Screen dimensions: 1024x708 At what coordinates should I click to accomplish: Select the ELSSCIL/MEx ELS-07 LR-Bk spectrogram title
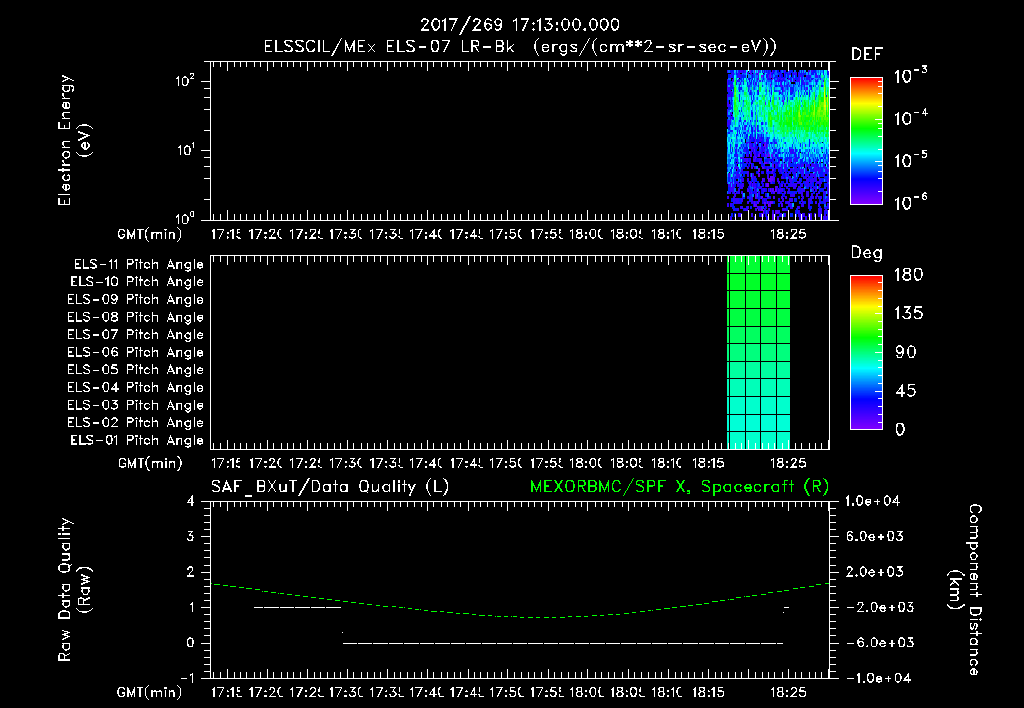click(520, 47)
